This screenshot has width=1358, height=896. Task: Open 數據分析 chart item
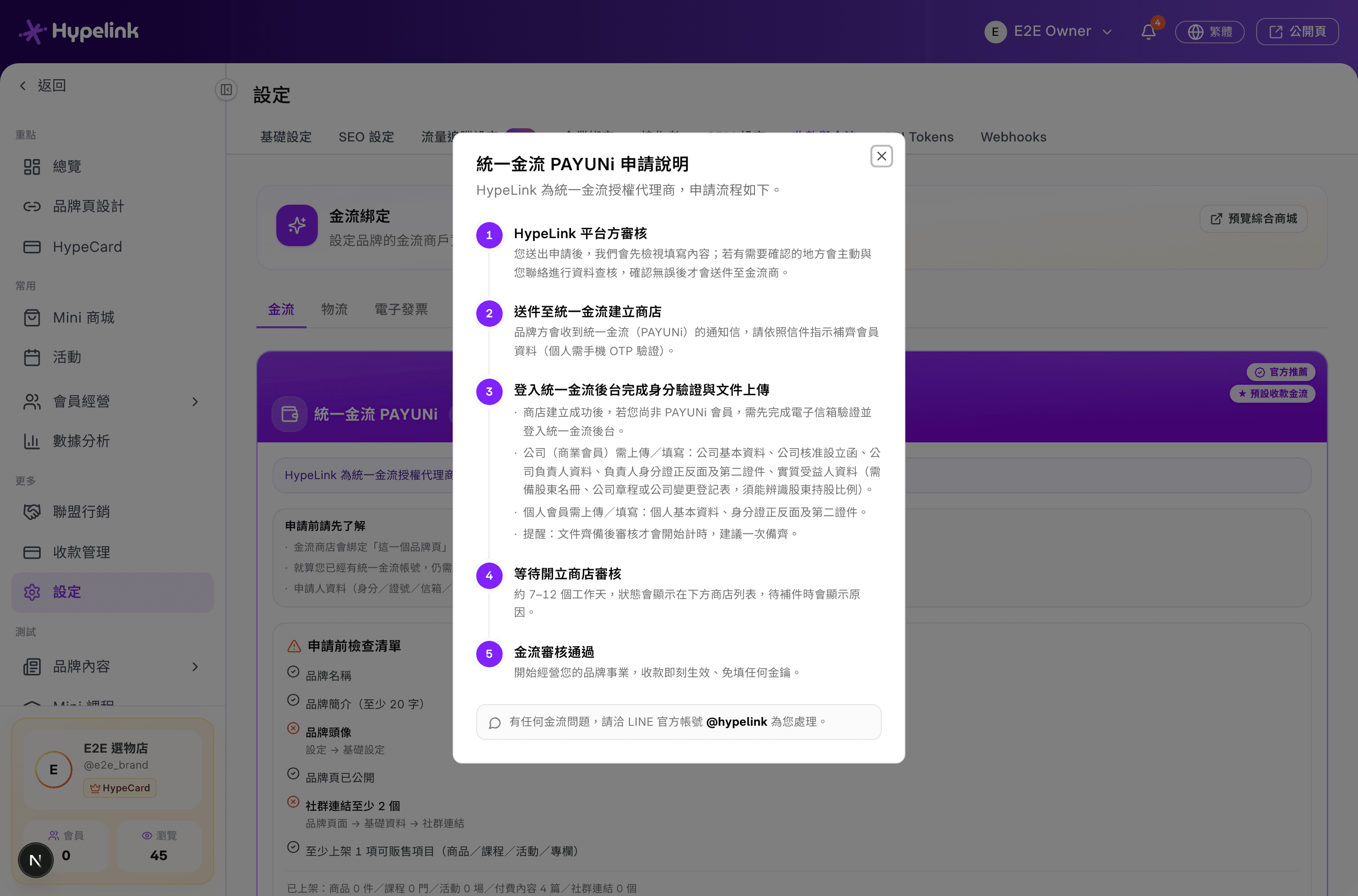(x=113, y=441)
